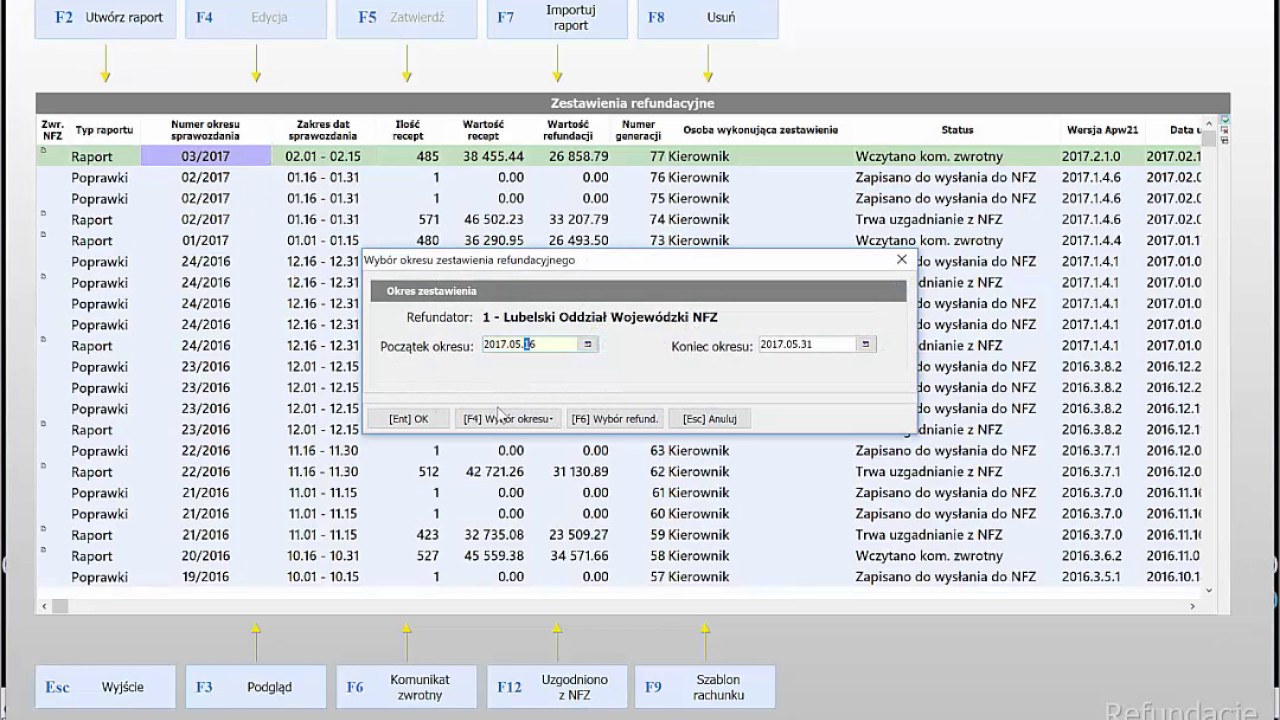Click top small icon beside table scrollbar

(1224, 121)
